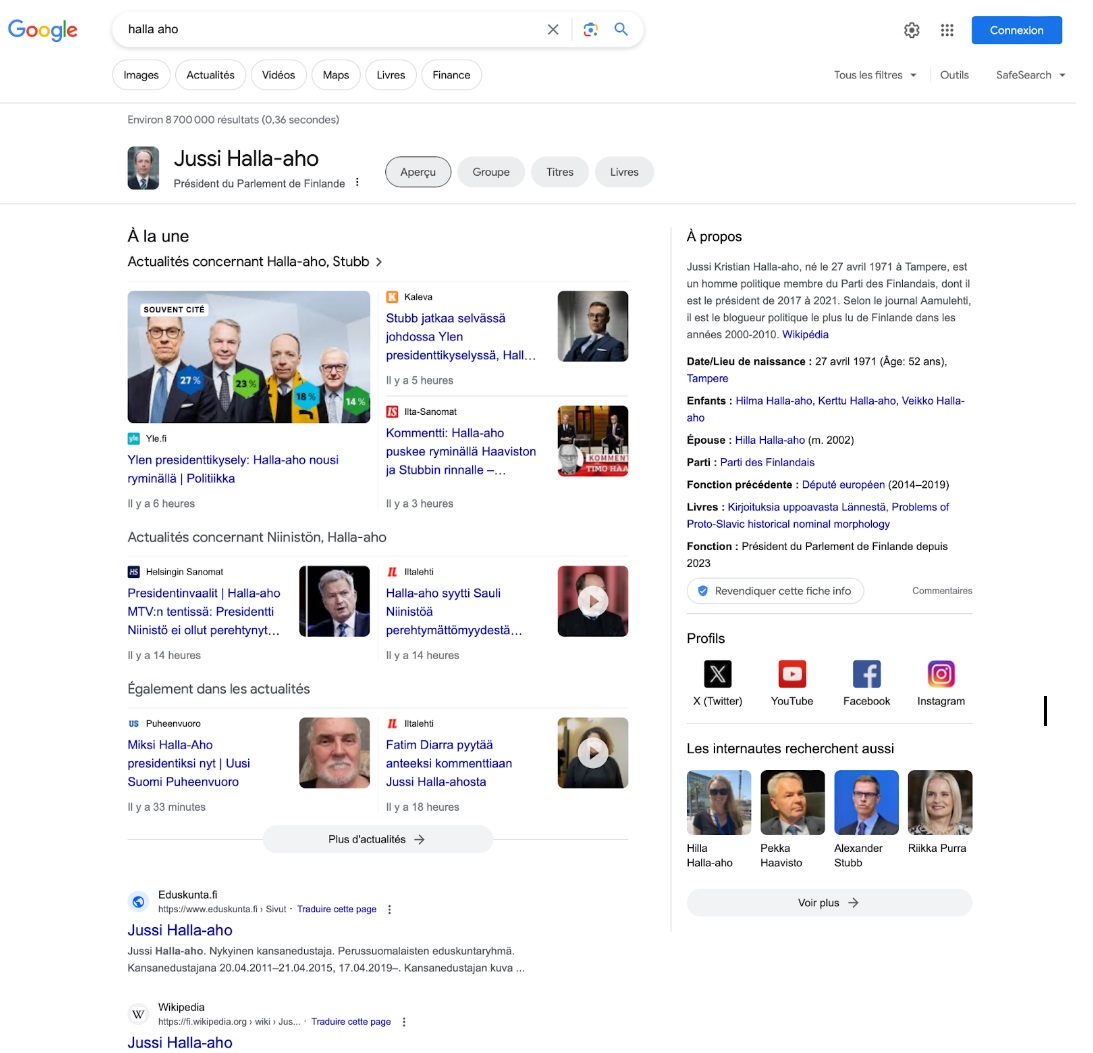1093x1053 pixels.
Task: Click the three-dot menu of Wikipedia result
Action: point(404,1022)
